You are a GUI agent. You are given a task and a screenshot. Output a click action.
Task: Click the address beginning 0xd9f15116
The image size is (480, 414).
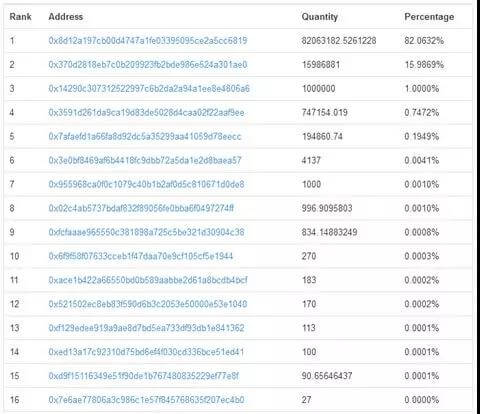(x=144, y=376)
